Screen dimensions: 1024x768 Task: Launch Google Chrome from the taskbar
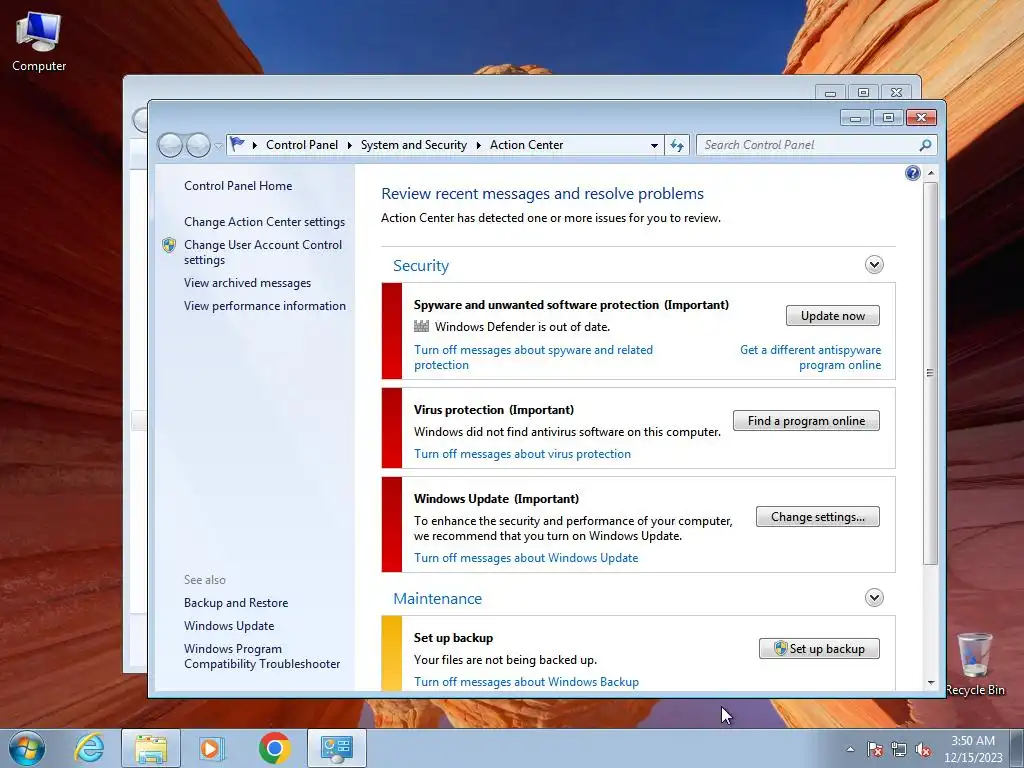coord(274,748)
